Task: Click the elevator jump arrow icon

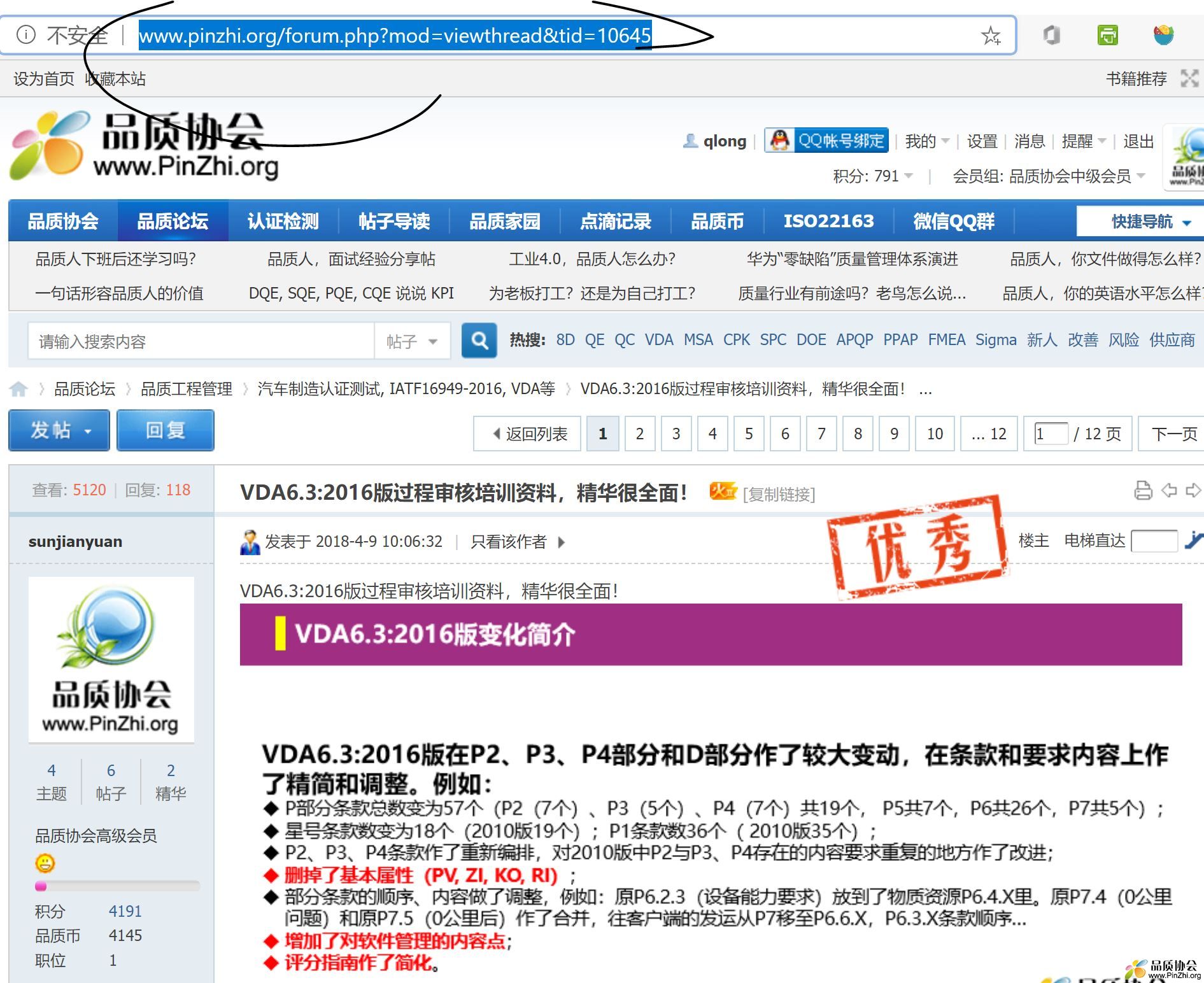Action: coord(1194,541)
